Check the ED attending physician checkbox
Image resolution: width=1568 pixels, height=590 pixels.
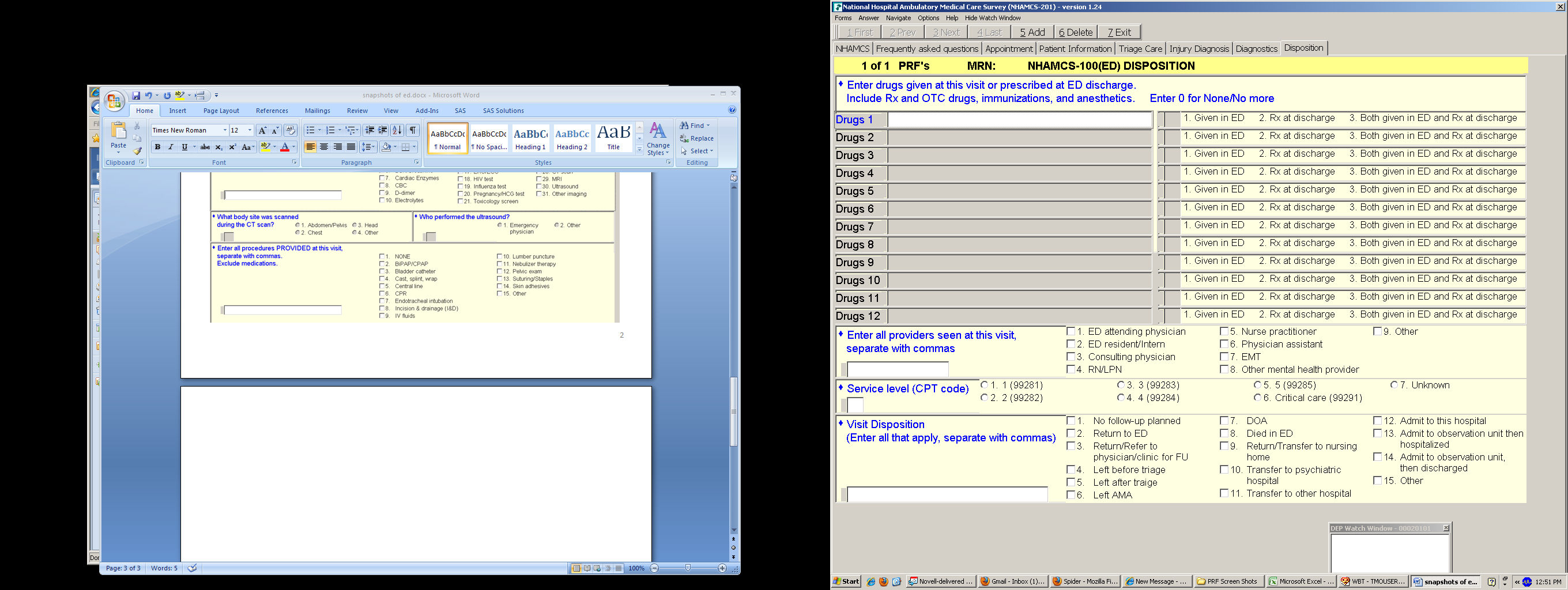pyautogui.click(x=1071, y=331)
